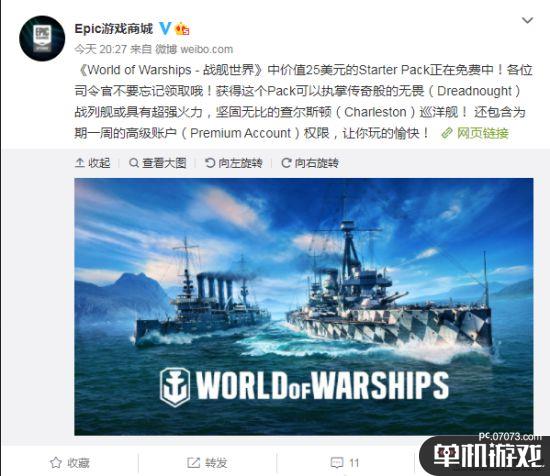Click the Epic游戏商城 account name
Image resolution: width=550 pixels, height=476 pixels.
coord(114,28)
